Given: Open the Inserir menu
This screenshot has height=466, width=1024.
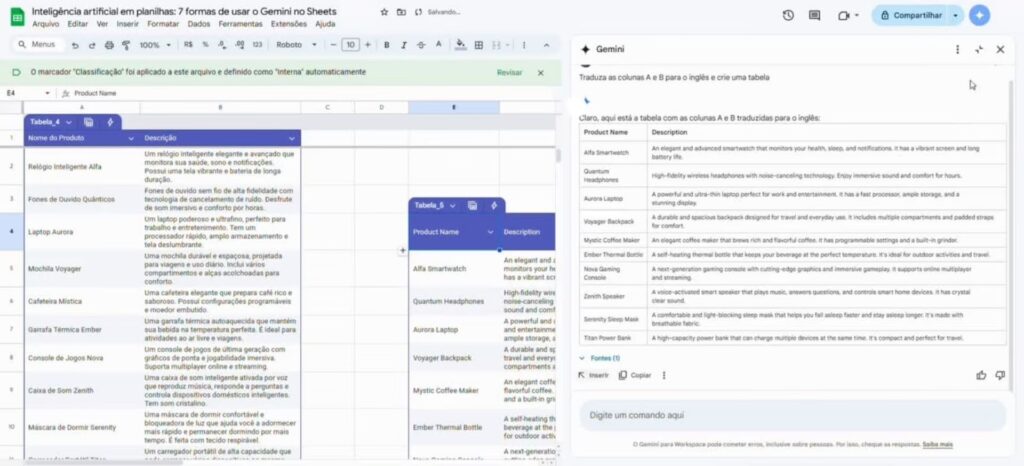Looking at the screenshot, I should click(127, 24).
